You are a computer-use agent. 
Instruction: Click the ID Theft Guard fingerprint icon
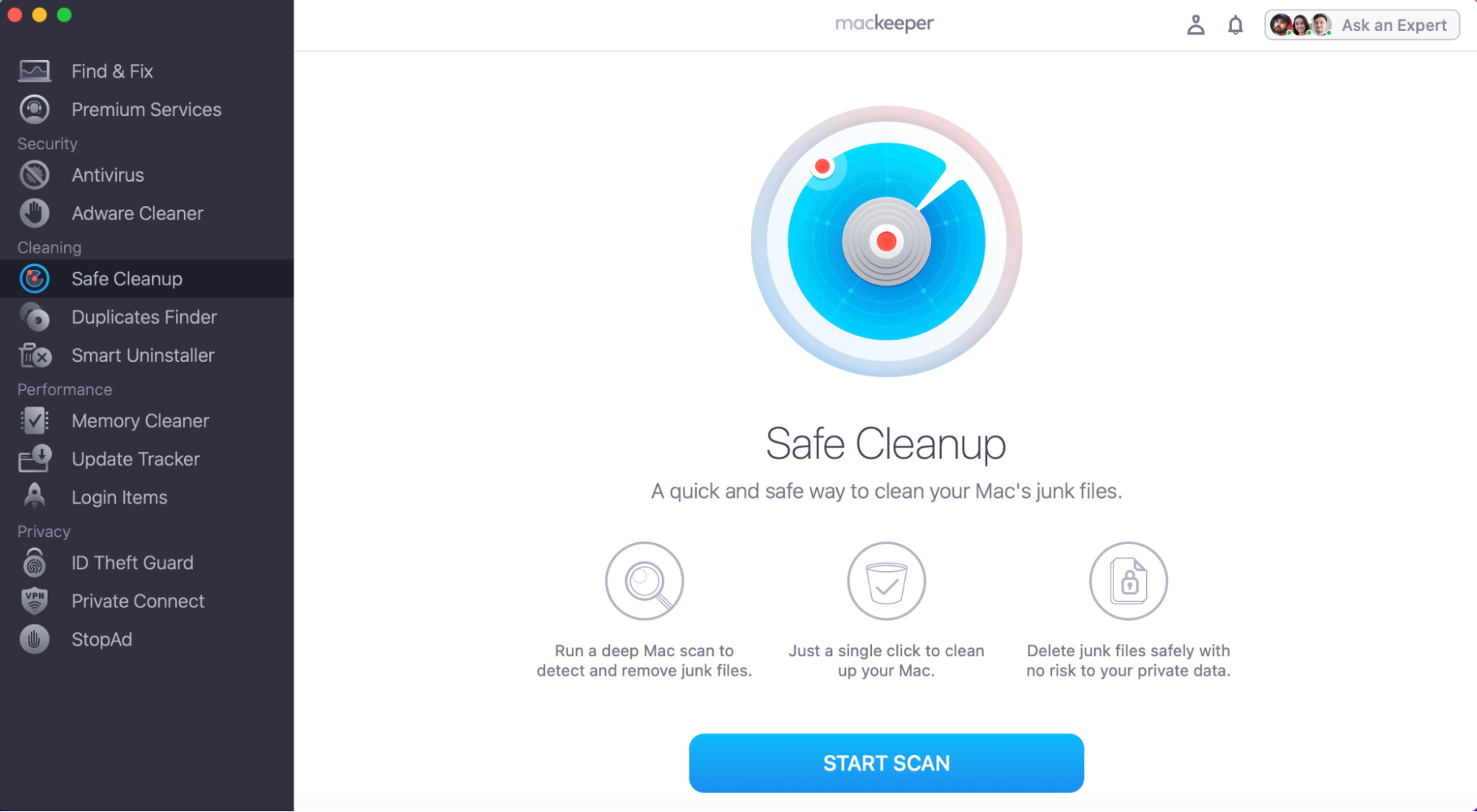coord(33,562)
